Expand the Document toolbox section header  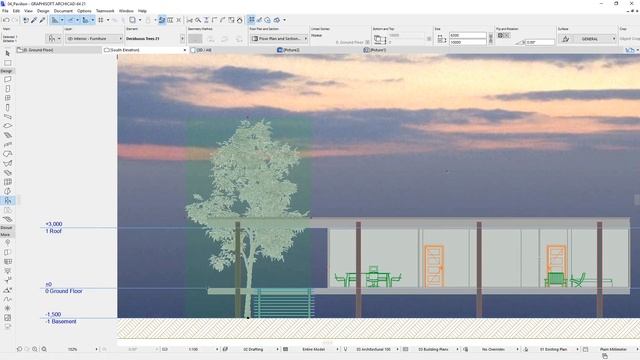pyautogui.click(x=7, y=227)
